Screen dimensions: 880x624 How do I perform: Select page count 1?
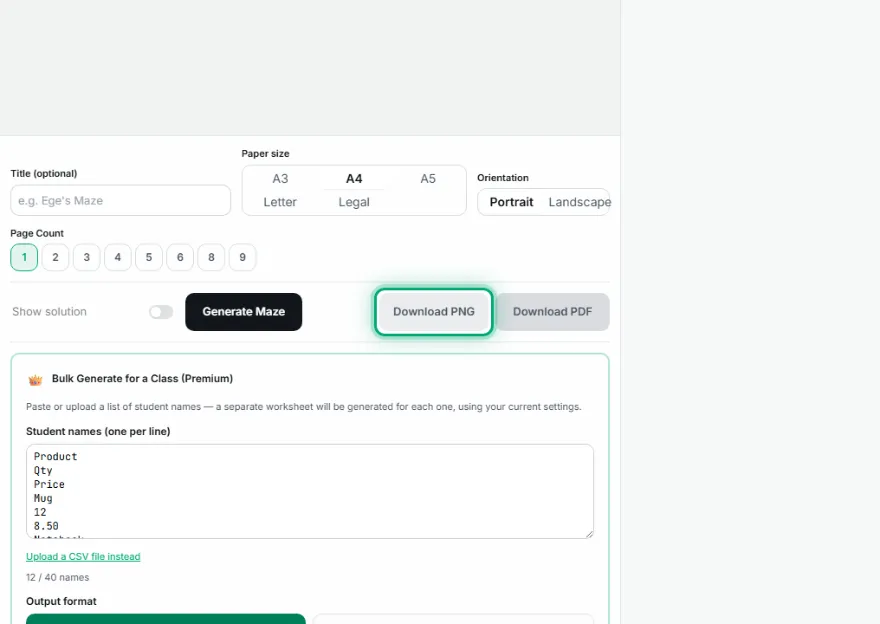(24, 257)
